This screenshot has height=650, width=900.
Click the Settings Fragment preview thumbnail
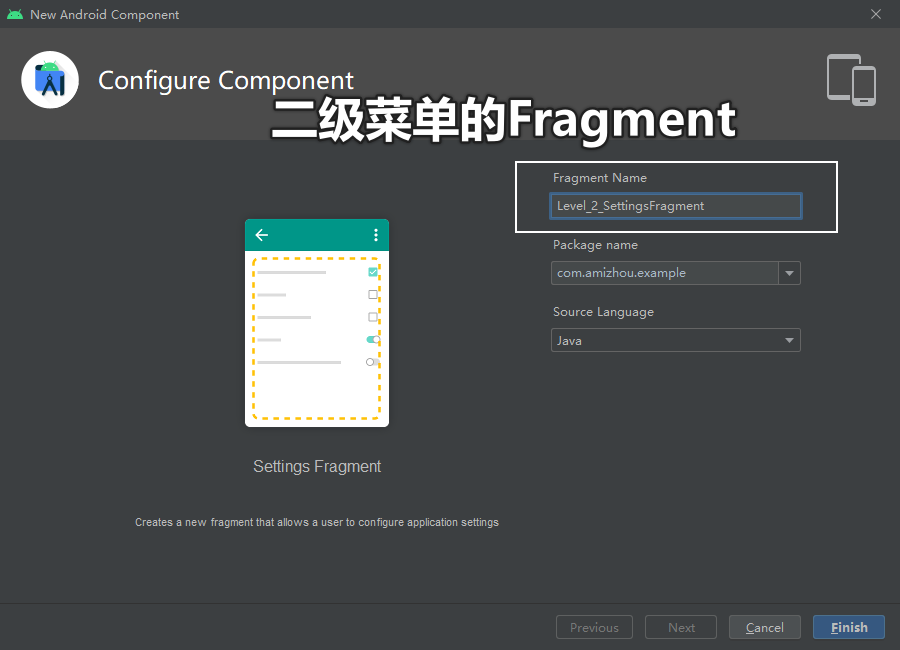317,322
